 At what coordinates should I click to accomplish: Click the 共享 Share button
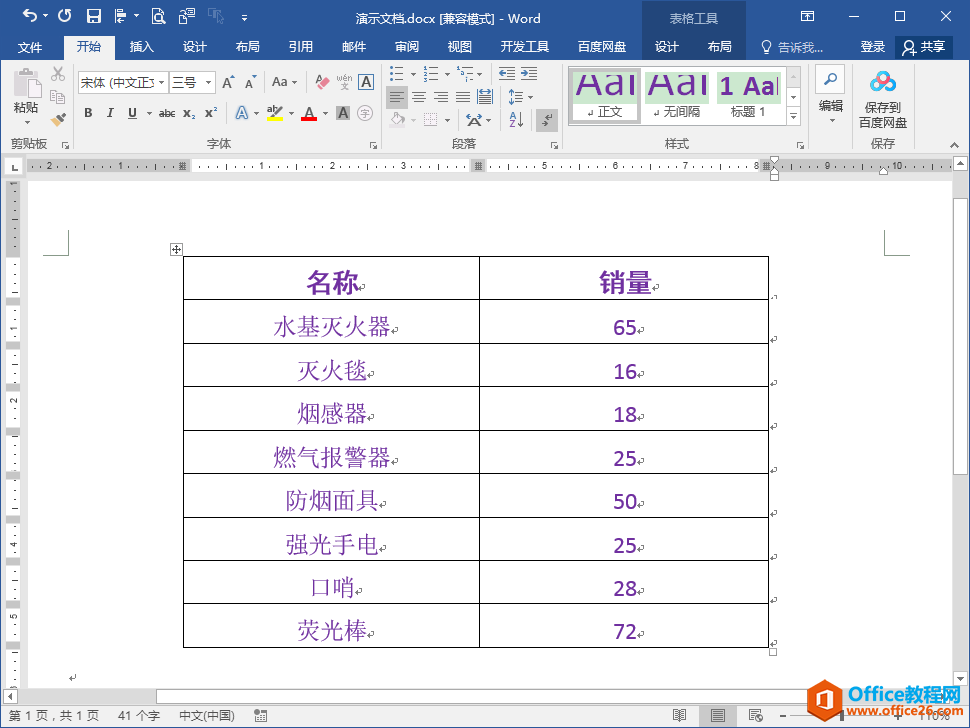pos(924,47)
